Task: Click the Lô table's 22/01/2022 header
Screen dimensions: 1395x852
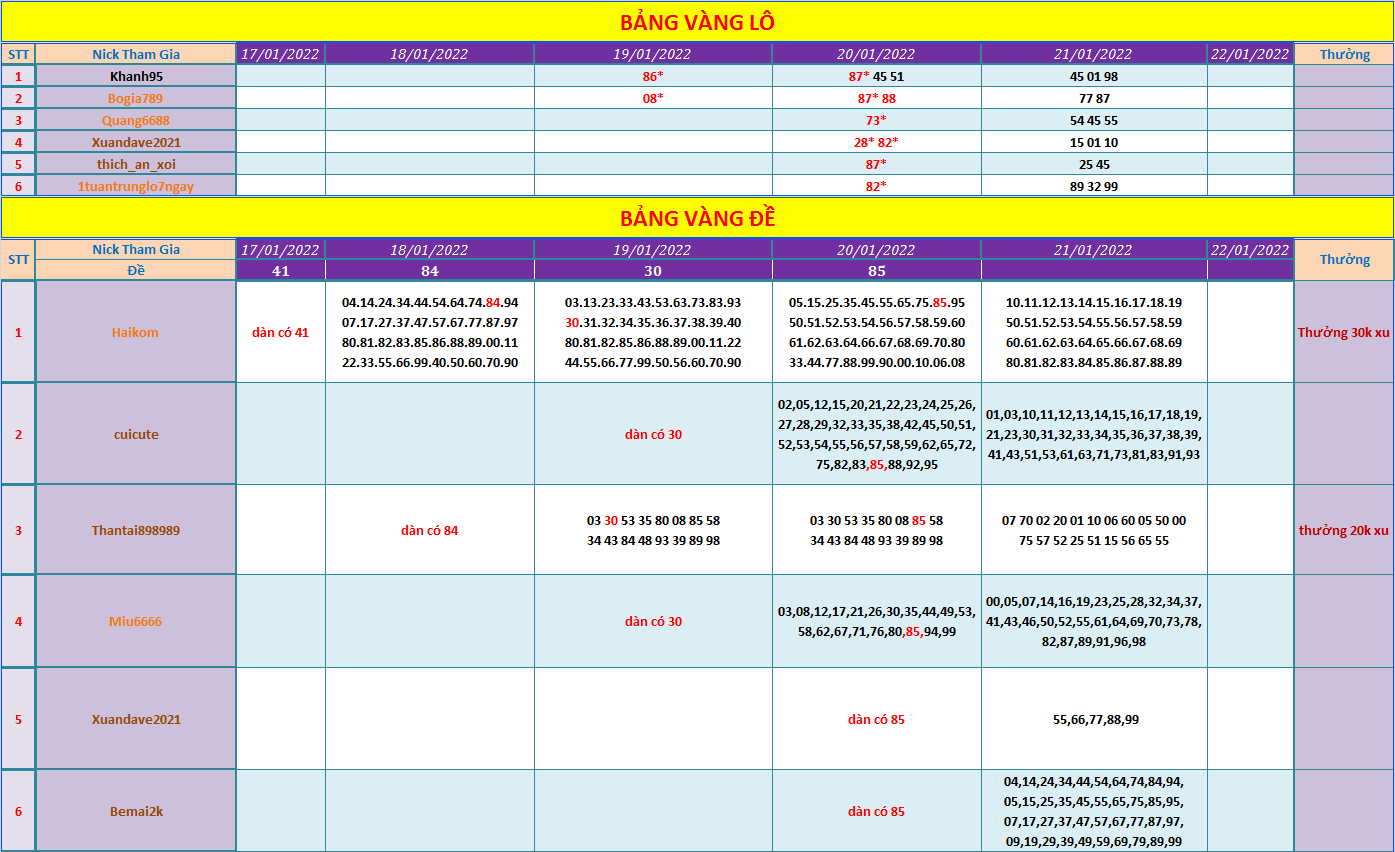Action: [x=1250, y=54]
